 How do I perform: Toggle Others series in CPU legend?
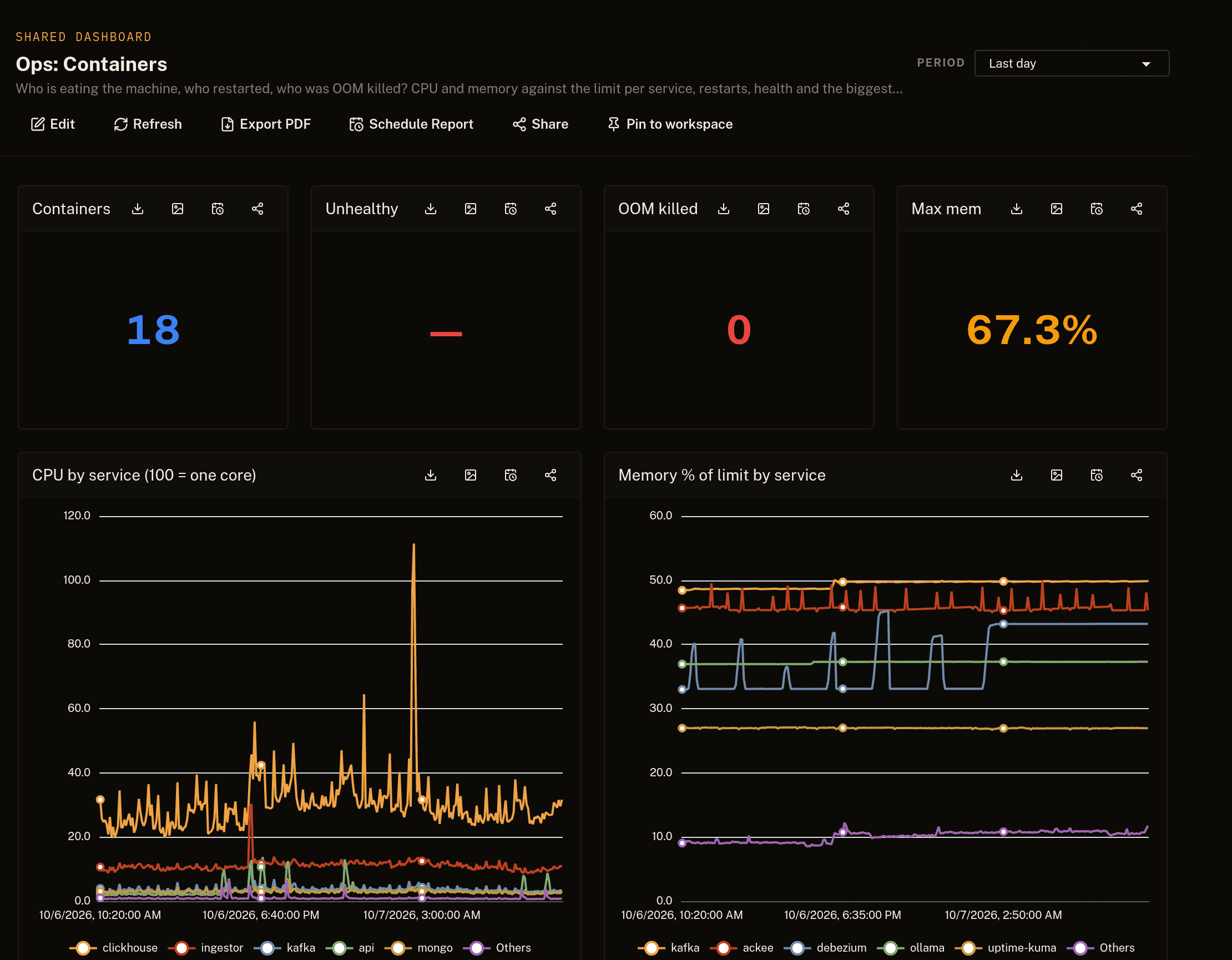(x=497, y=948)
